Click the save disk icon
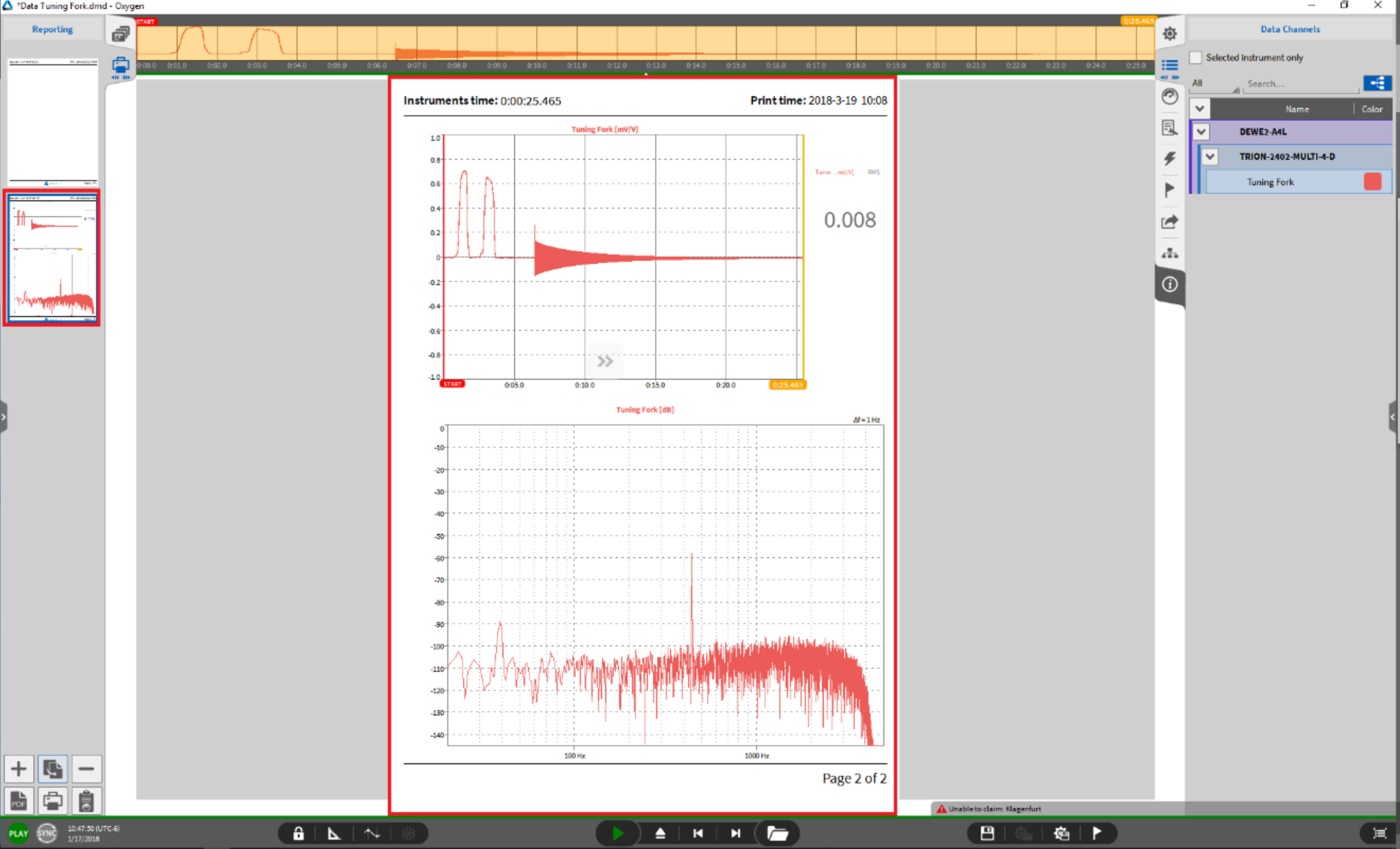Viewport: 1400px width, 849px height. (x=987, y=834)
